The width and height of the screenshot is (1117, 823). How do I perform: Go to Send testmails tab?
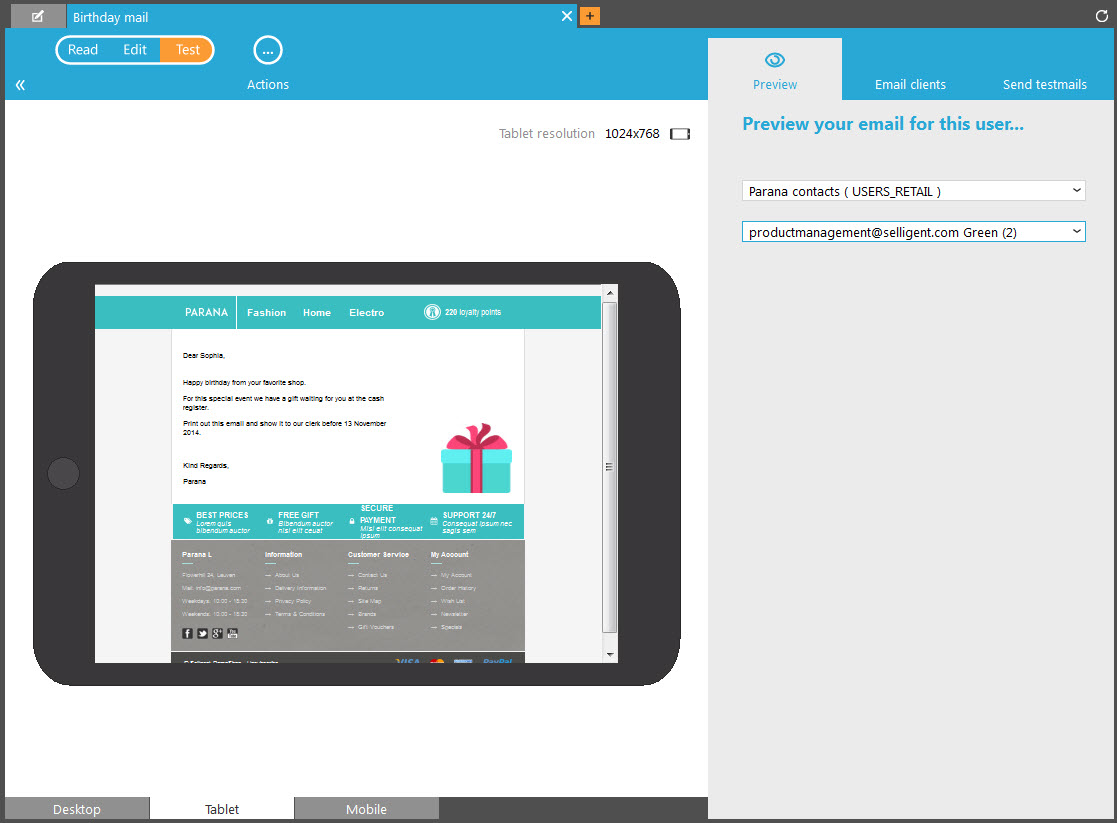pos(1044,85)
